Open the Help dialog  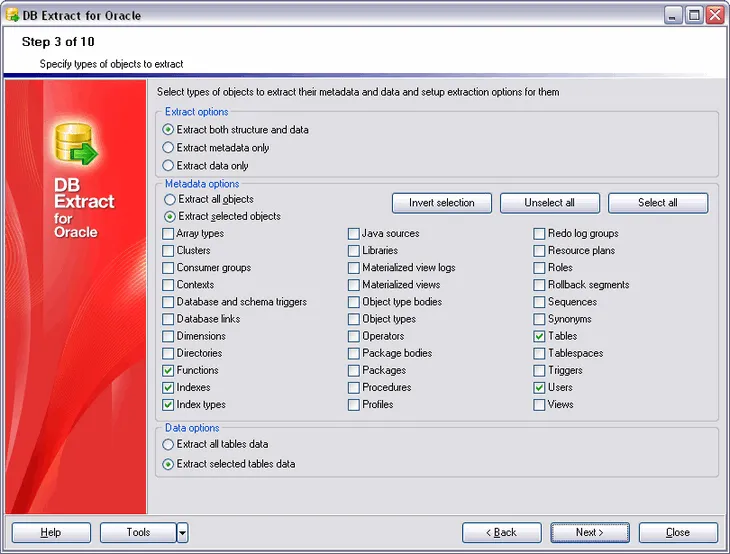pyautogui.click(x=51, y=532)
